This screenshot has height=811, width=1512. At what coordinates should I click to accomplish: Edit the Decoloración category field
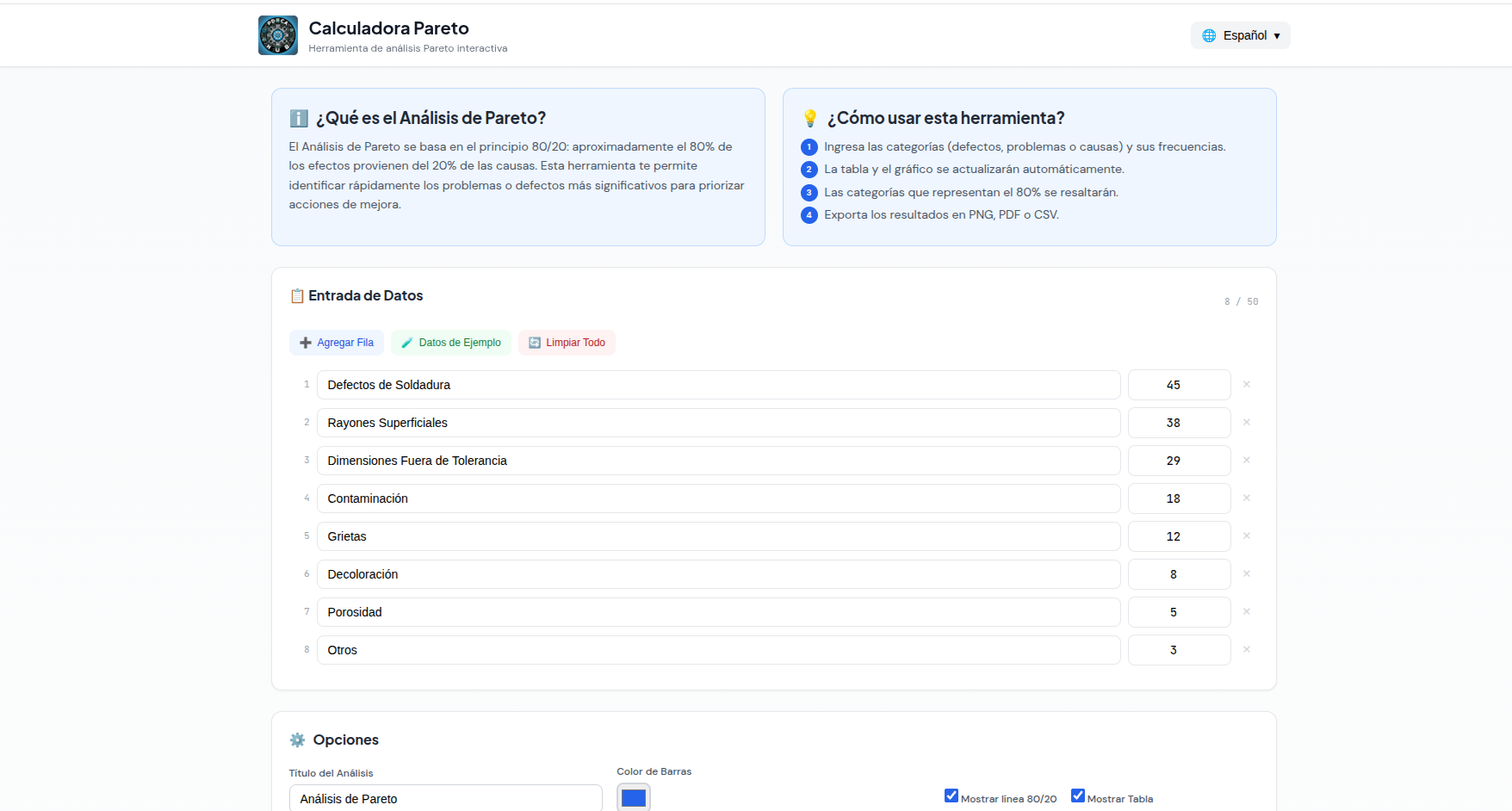pyautogui.click(x=718, y=574)
